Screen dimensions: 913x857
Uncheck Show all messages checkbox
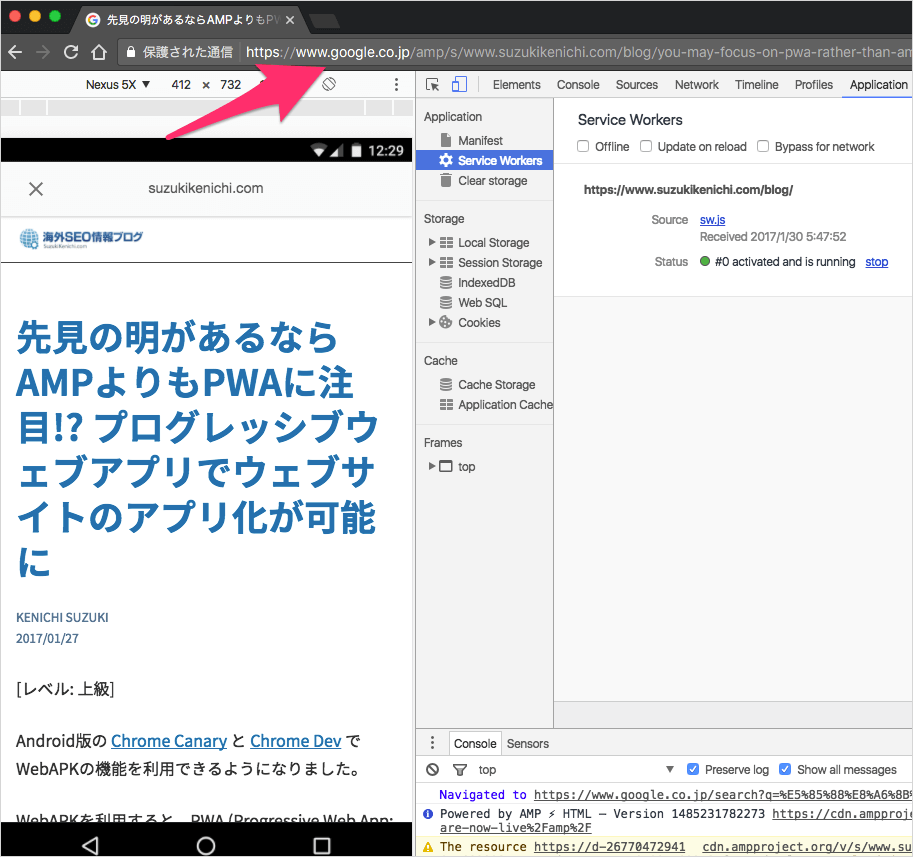click(785, 769)
